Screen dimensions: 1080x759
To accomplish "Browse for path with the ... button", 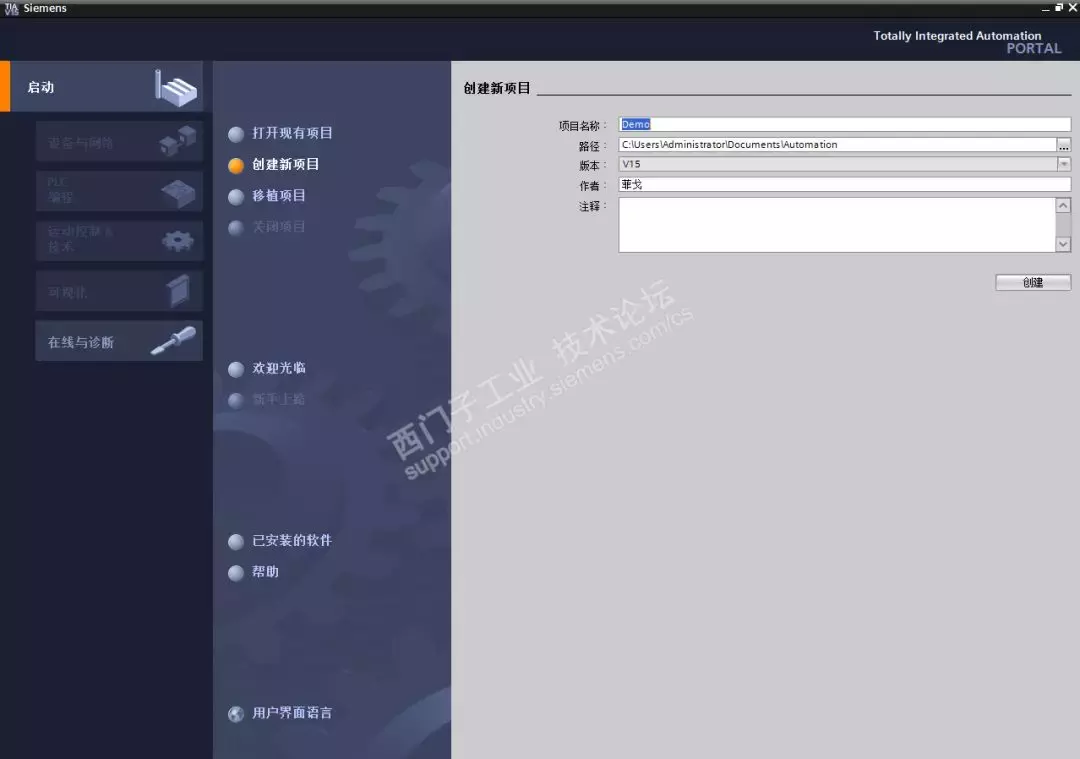I will tap(1064, 145).
